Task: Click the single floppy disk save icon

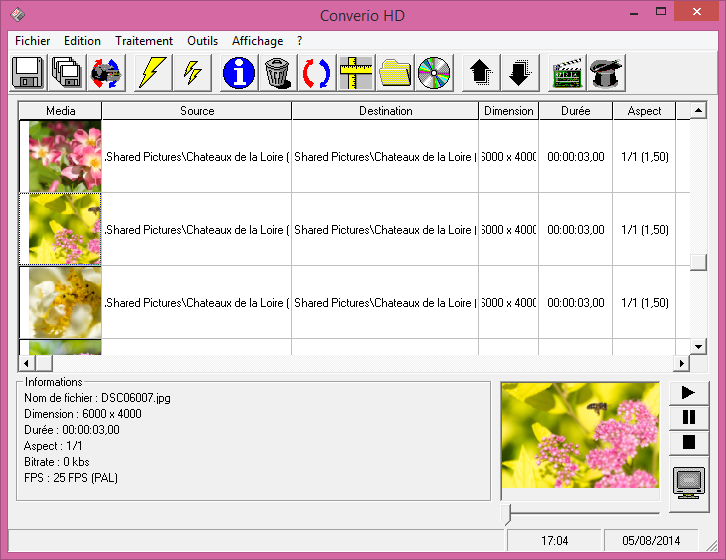Action: [x=28, y=72]
